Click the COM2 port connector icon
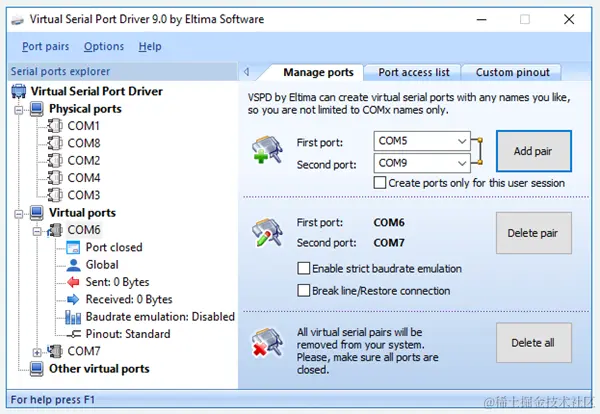Image resolution: width=600 pixels, height=414 pixels. (x=55, y=160)
